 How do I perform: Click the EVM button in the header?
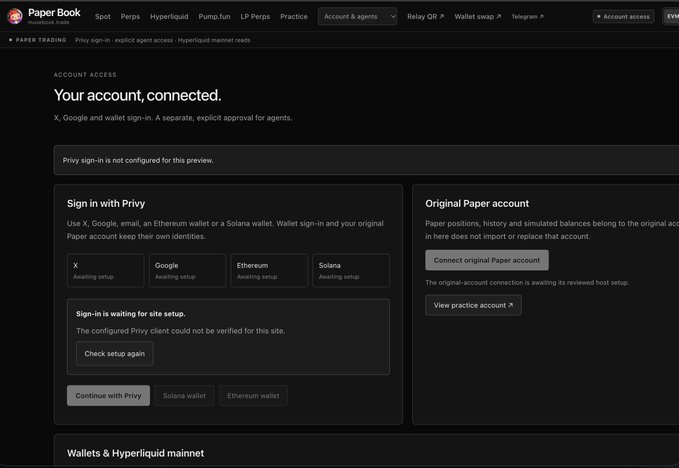pyautogui.click(x=671, y=16)
